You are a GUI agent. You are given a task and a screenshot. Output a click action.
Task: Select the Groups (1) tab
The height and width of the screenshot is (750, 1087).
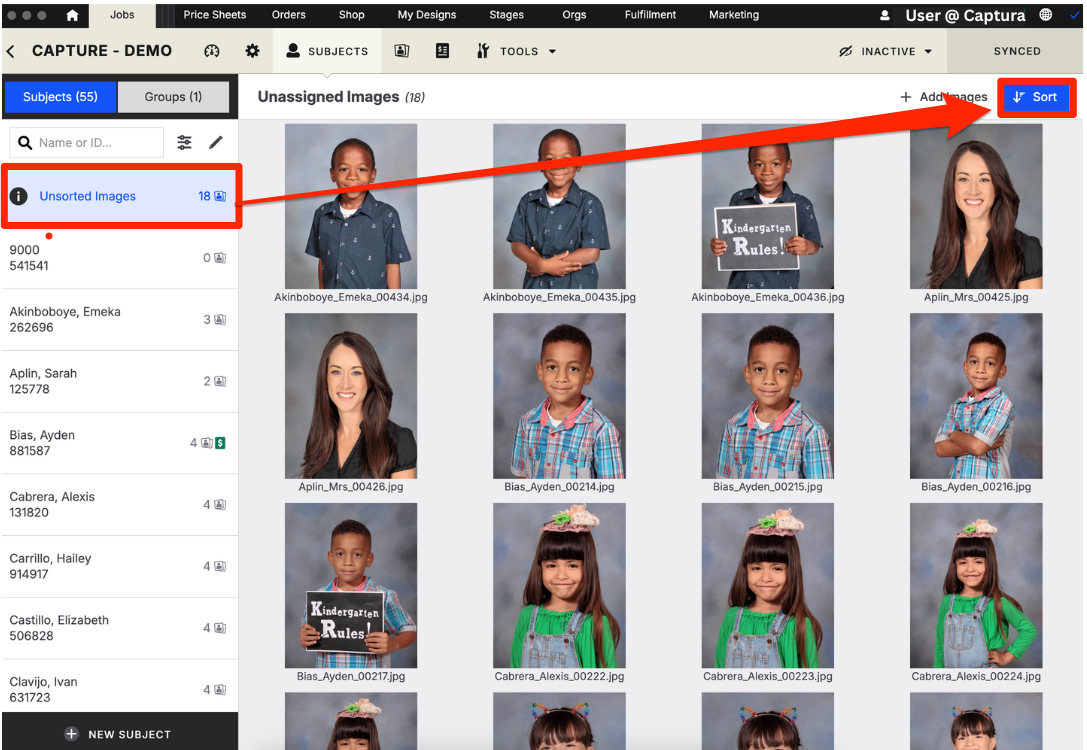point(173,97)
